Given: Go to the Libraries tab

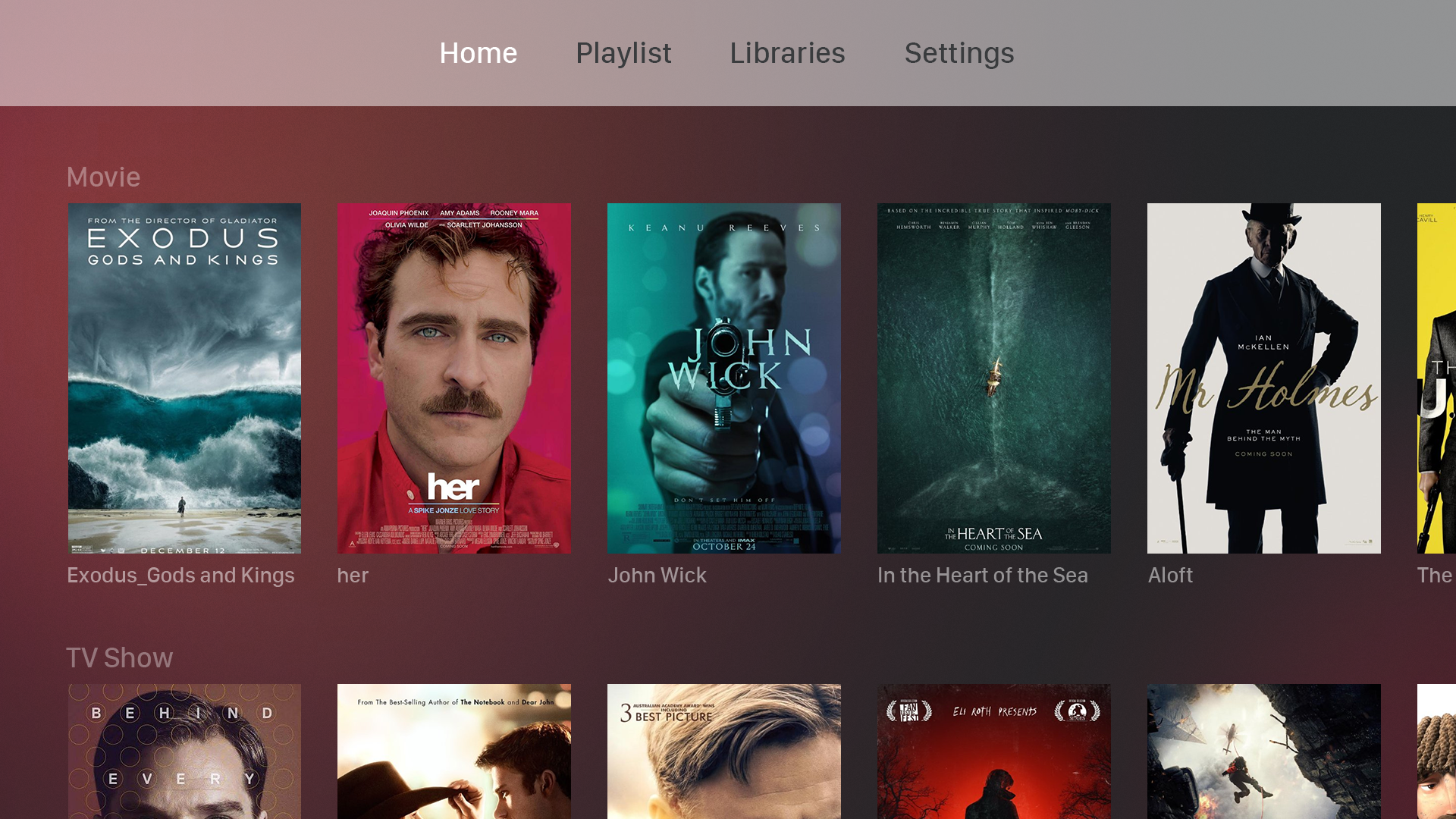Looking at the screenshot, I should 787,53.
